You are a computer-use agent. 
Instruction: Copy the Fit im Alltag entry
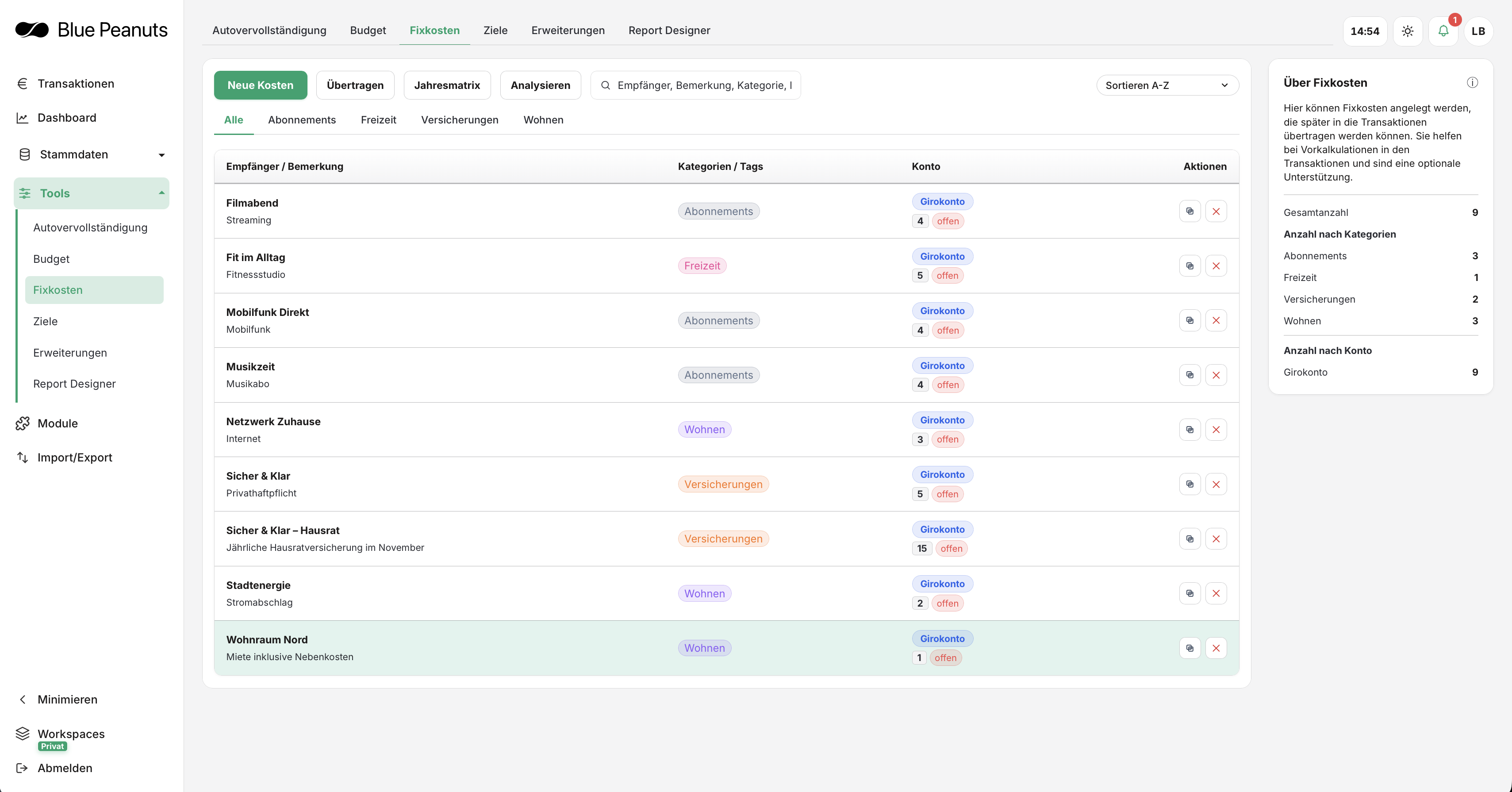pos(1190,266)
